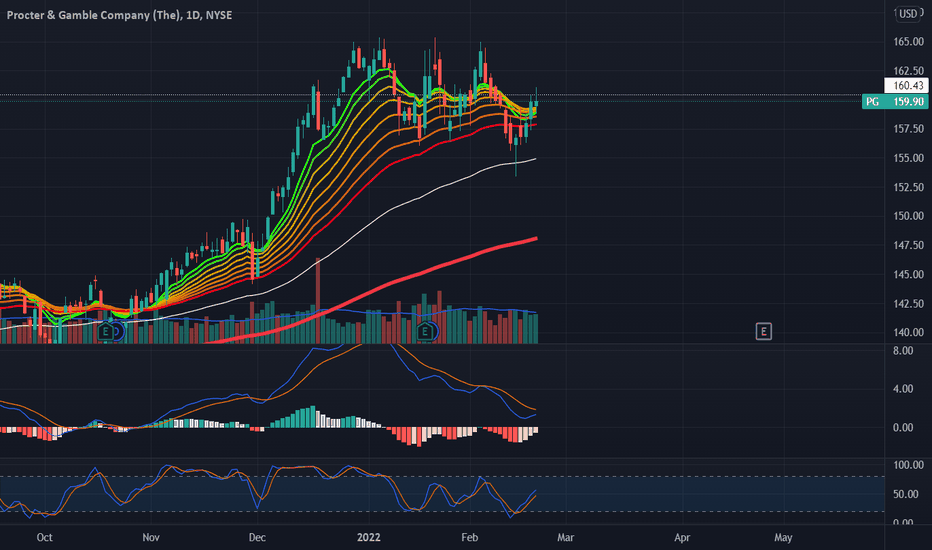Viewport: 932px width, 550px height.
Task: Click the earnings E marker in mid-January
Action: tap(424, 331)
